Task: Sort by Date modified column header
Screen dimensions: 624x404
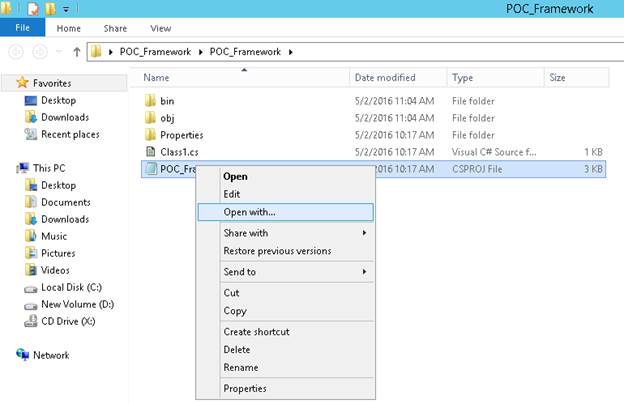Action: 384,77
